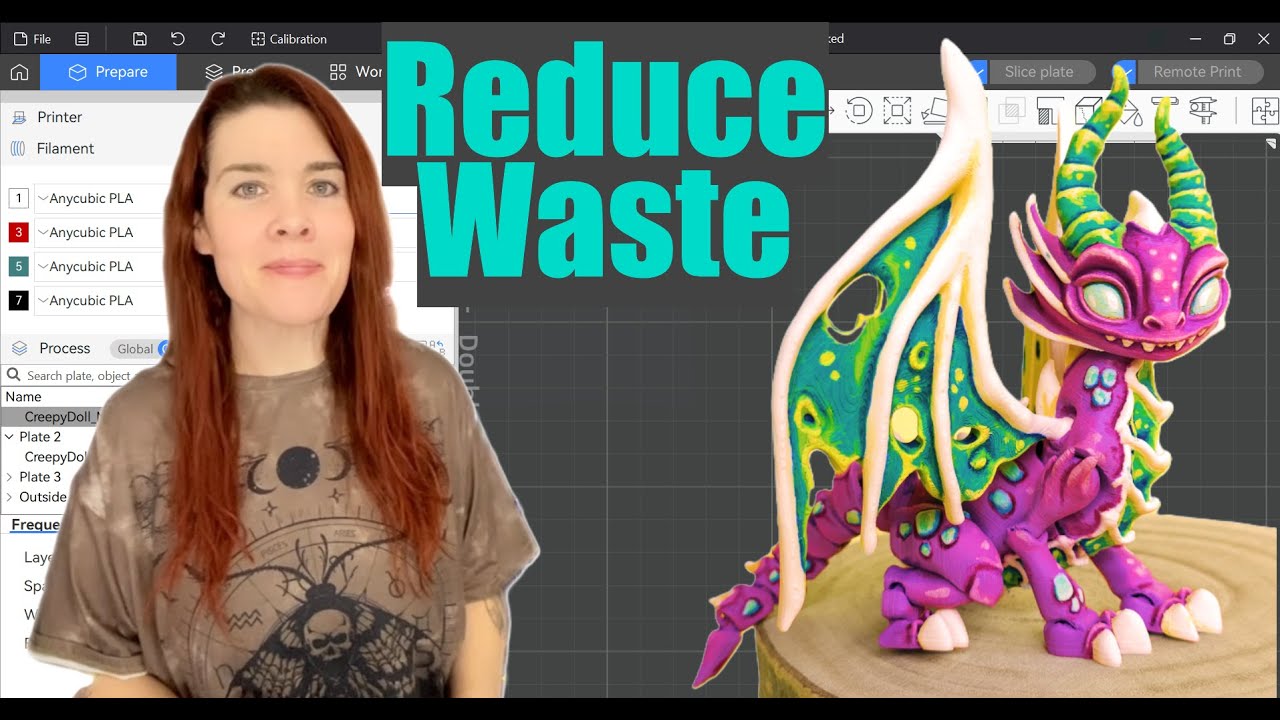
Task: Open filament 3 Anycubic PLA dropdown
Action: (x=98, y=232)
